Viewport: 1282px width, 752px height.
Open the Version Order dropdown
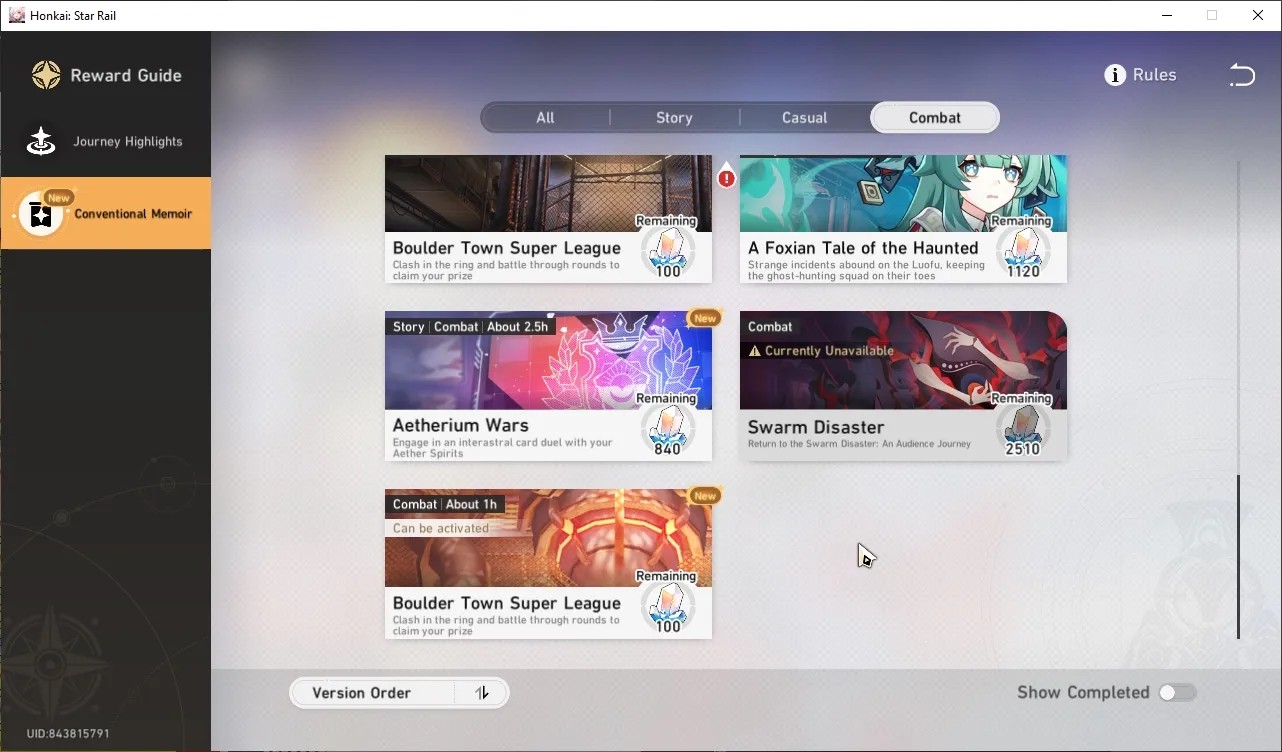399,693
